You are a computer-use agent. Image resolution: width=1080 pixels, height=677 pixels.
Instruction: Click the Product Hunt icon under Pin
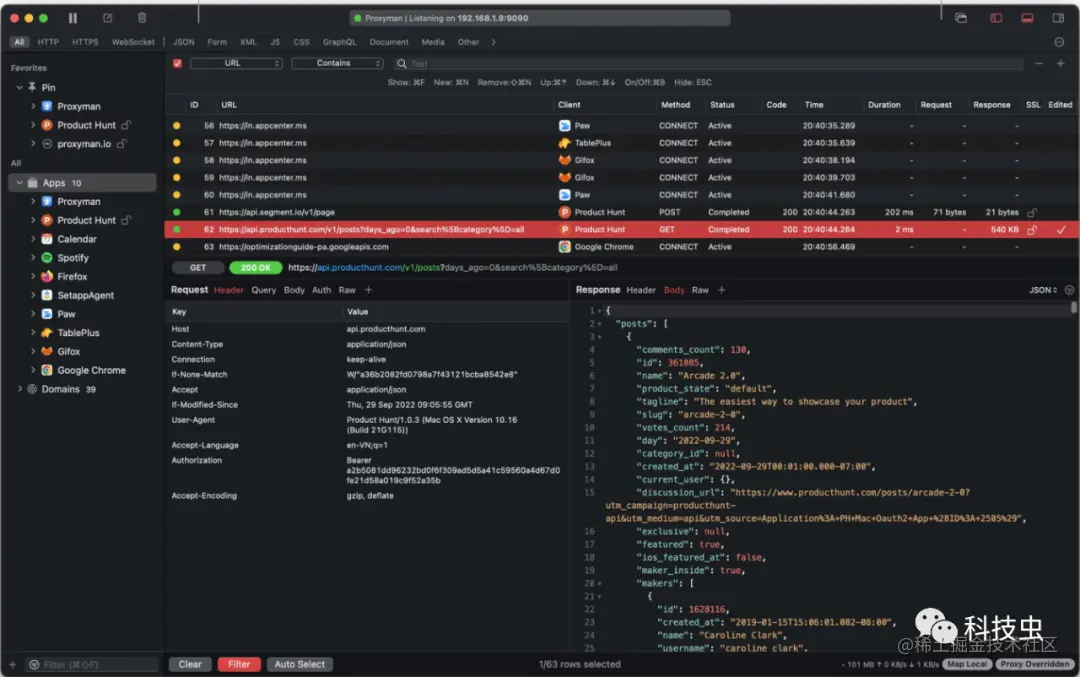[47, 125]
